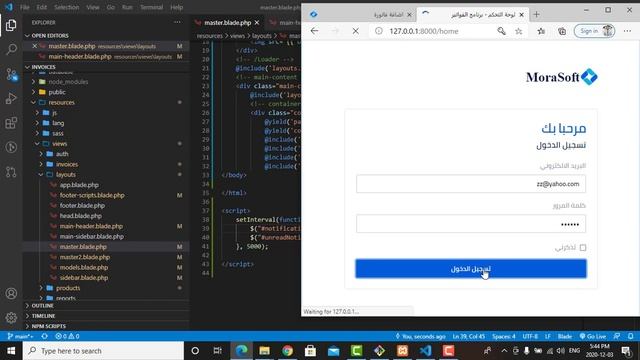This screenshot has width=640, height=360.
Task: Tick the remember me checkbox
Action: (583, 247)
